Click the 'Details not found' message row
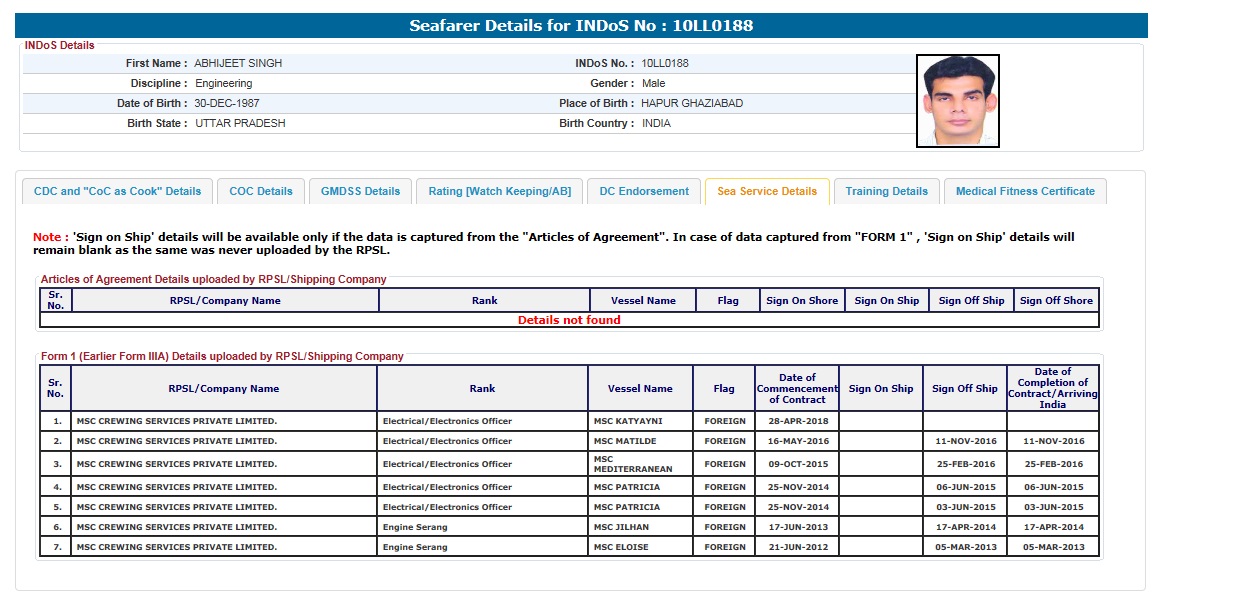This screenshot has width=1238, height=610. click(x=569, y=320)
